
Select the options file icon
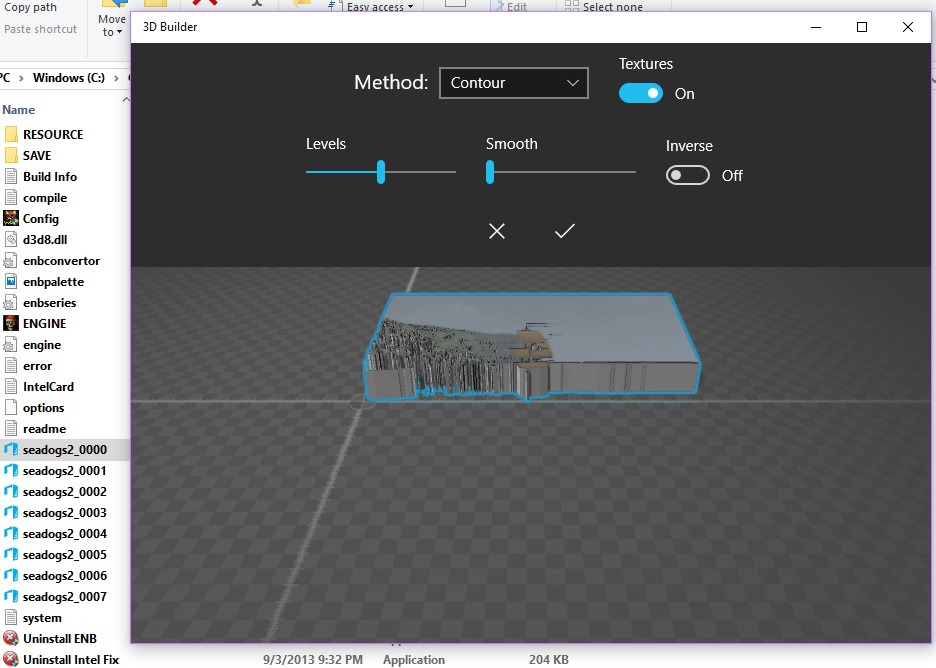(x=11, y=408)
